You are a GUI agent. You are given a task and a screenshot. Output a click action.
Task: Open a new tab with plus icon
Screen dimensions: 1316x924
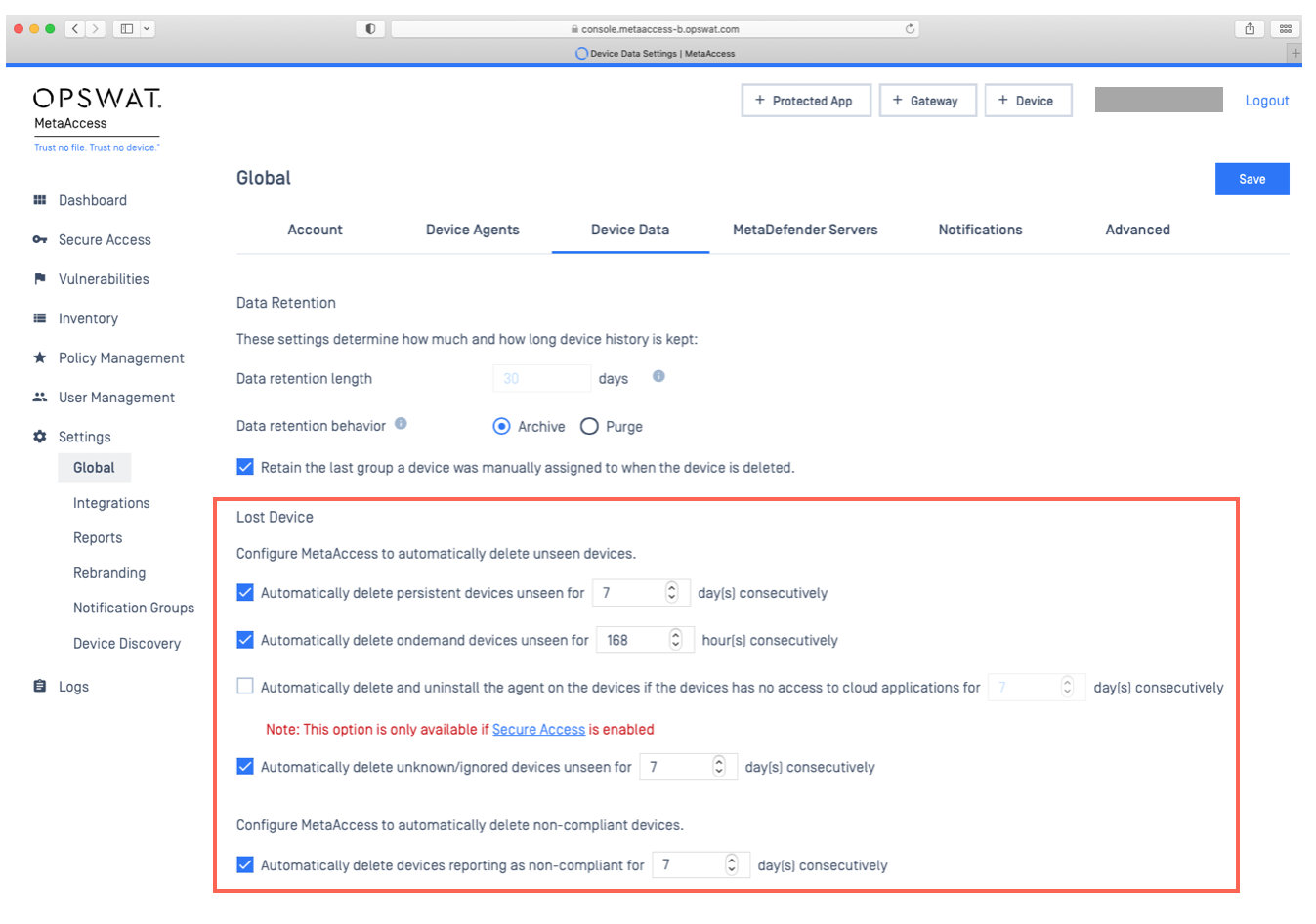pos(1295,53)
